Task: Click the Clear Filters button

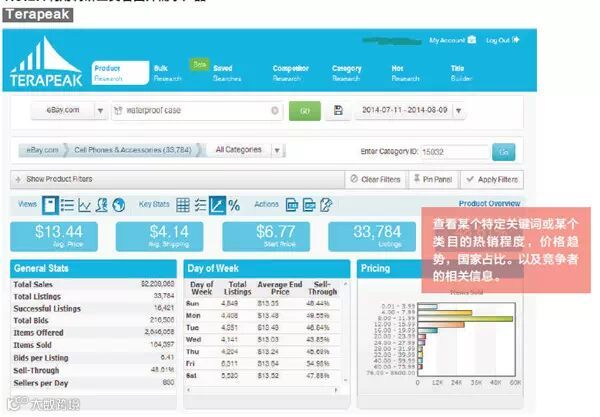Action: (x=377, y=179)
